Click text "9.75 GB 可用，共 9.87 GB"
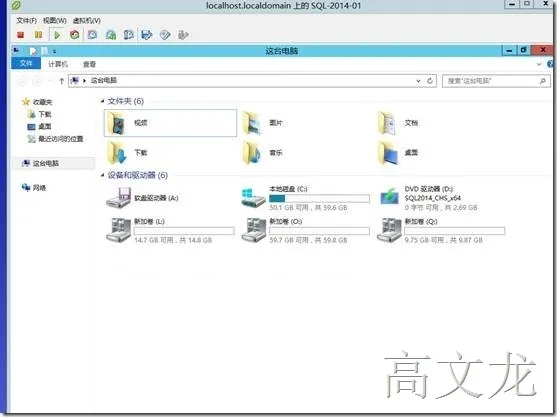The image size is (557, 417). (444, 240)
